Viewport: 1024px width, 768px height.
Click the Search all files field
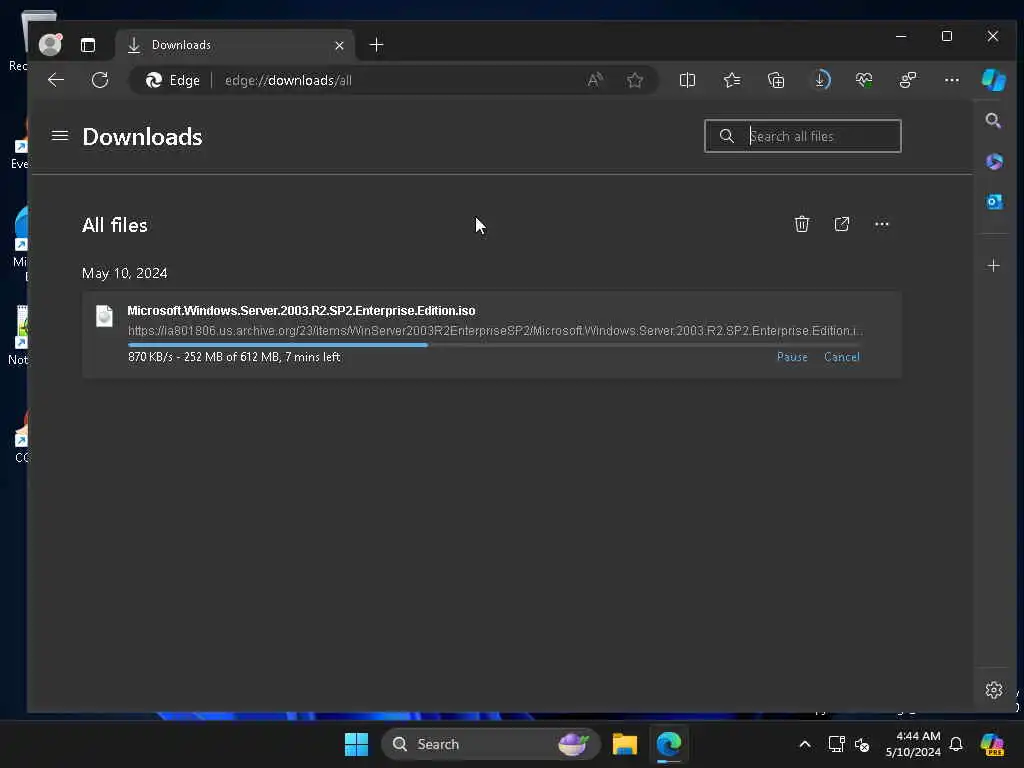(803, 136)
